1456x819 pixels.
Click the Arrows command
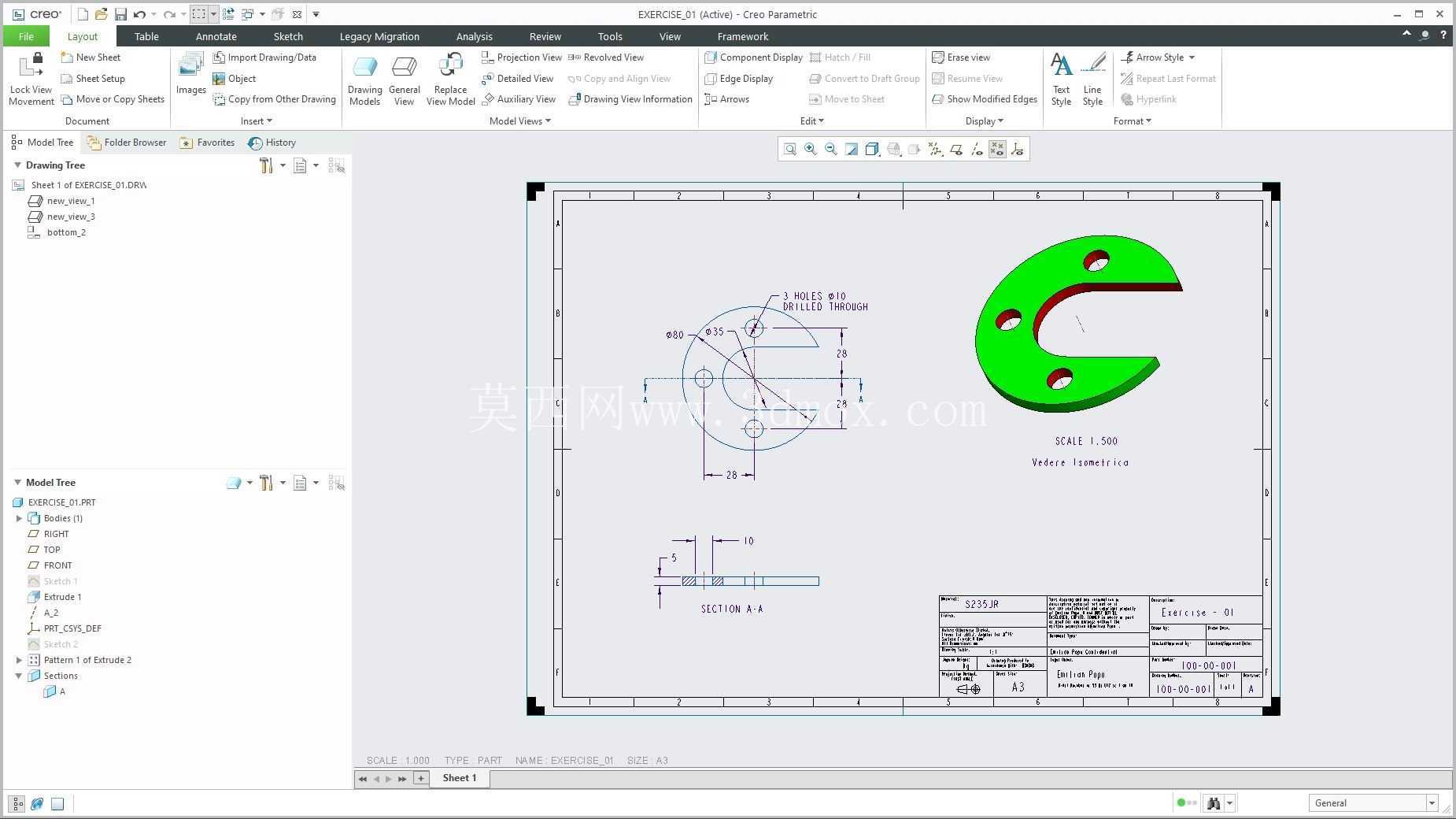726,99
